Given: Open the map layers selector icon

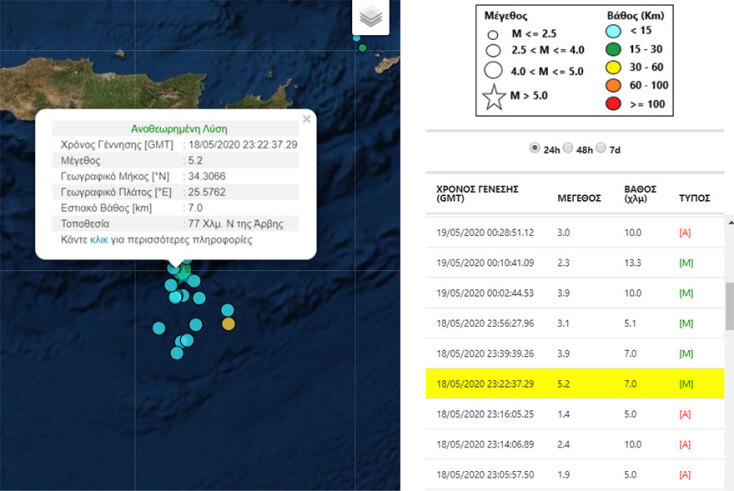Looking at the screenshot, I should pyautogui.click(x=370, y=17).
